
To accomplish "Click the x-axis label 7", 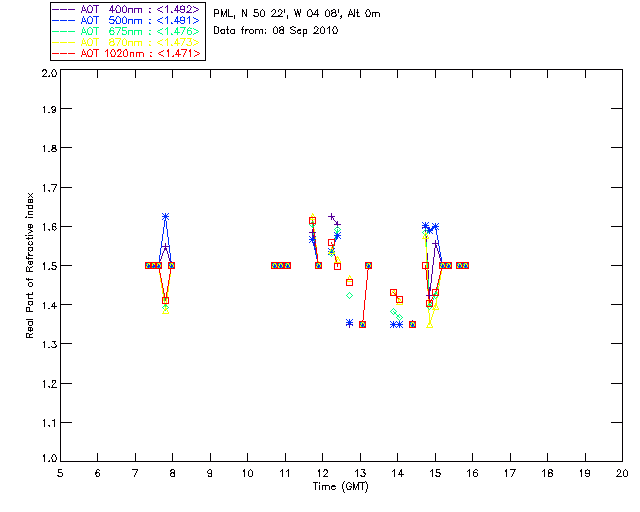I will point(135,473).
